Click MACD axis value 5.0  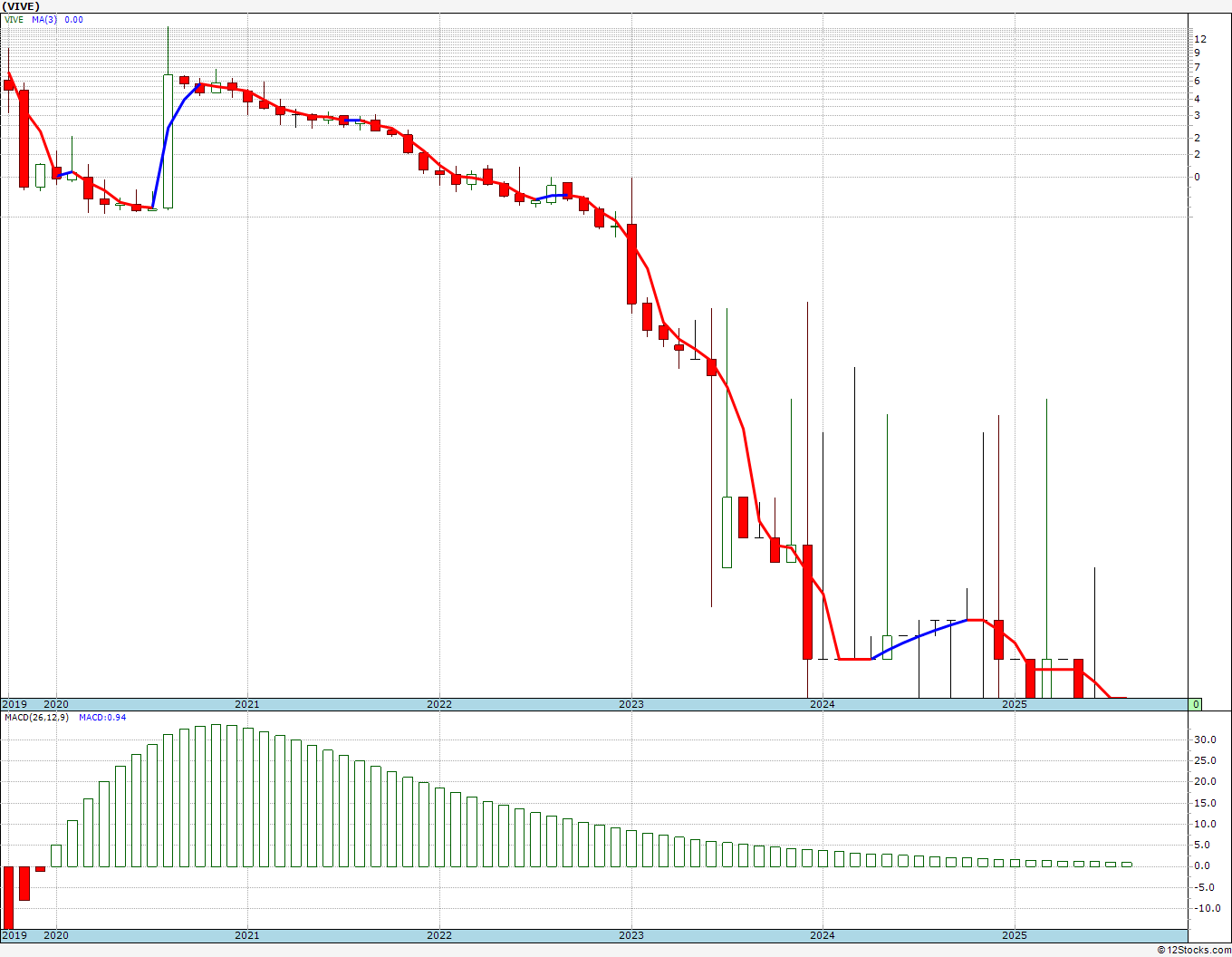point(1202,846)
